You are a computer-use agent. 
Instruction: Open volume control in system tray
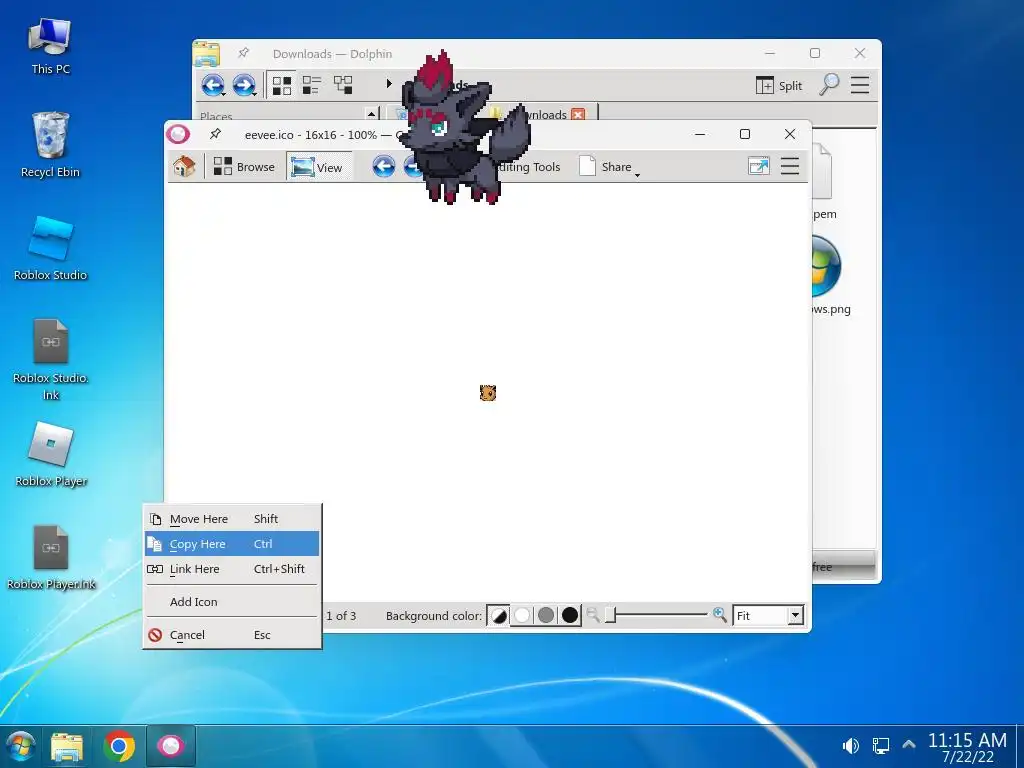pos(850,745)
